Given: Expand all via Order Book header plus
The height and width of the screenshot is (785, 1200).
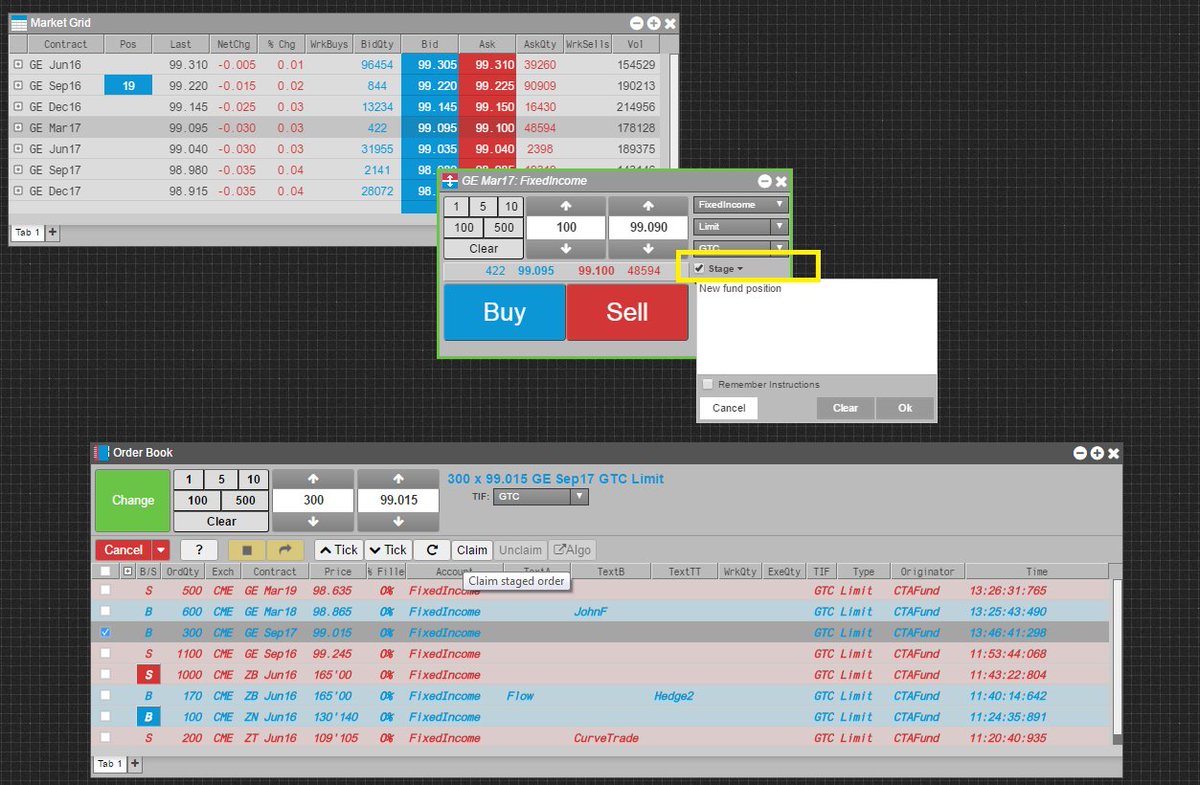Looking at the screenshot, I should [x=127, y=571].
